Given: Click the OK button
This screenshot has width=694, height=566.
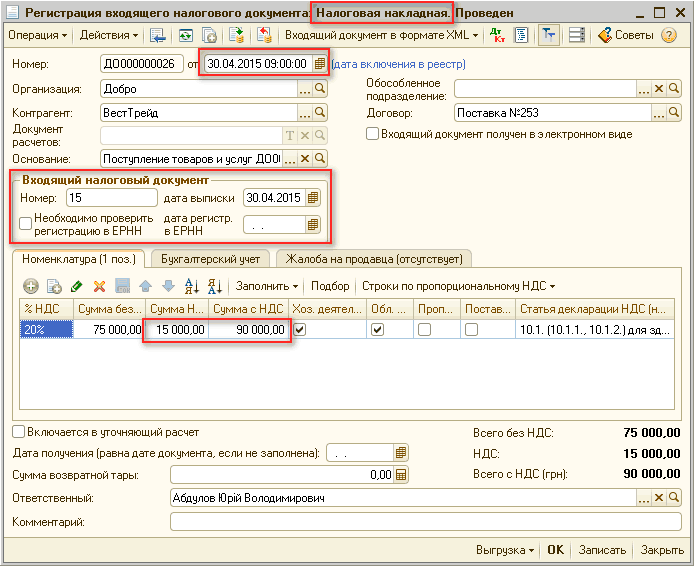Looking at the screenshot, I should (x=555, y=550).
